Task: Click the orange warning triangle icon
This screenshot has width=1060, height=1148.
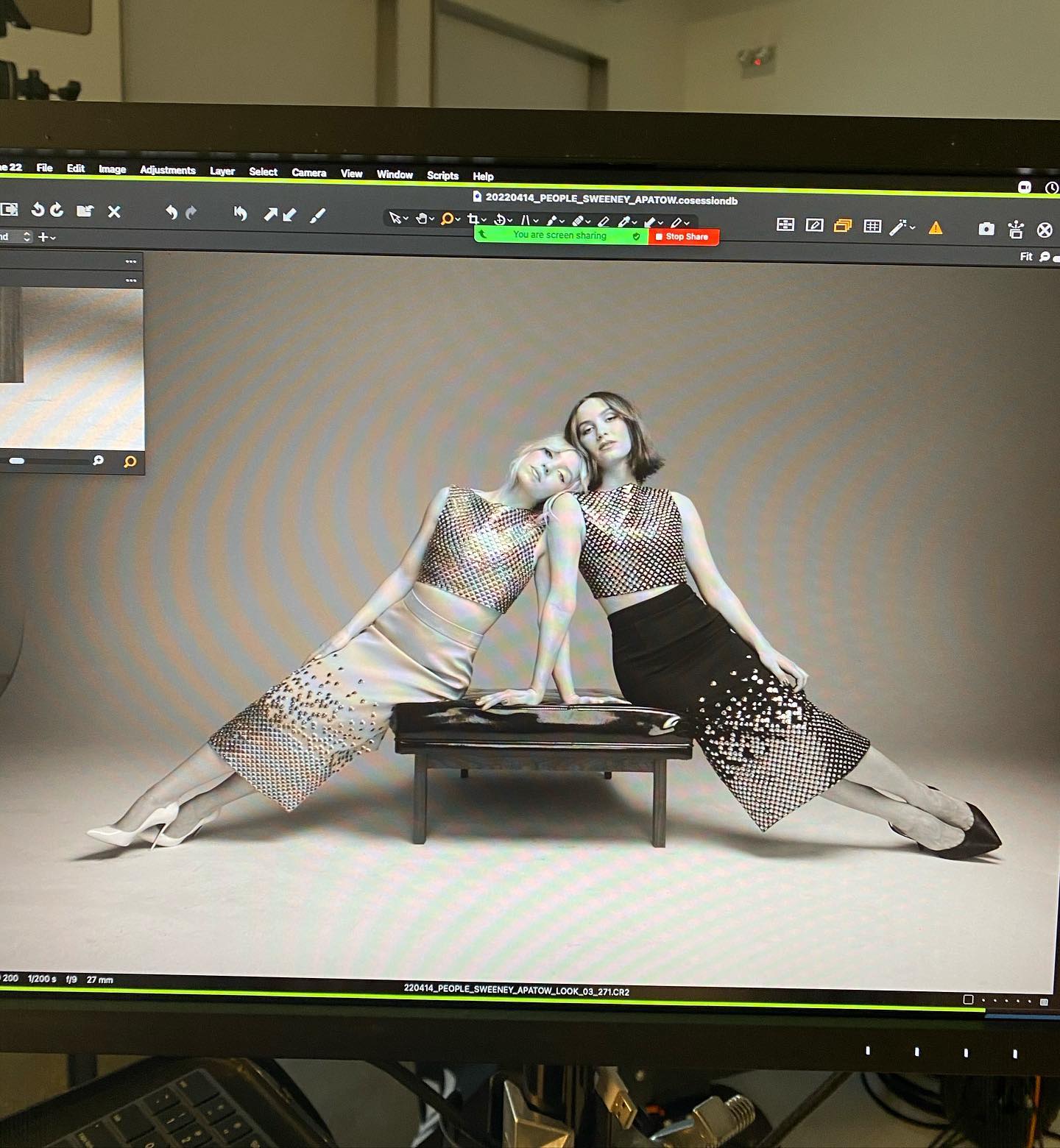Action: tap(936, 227)
